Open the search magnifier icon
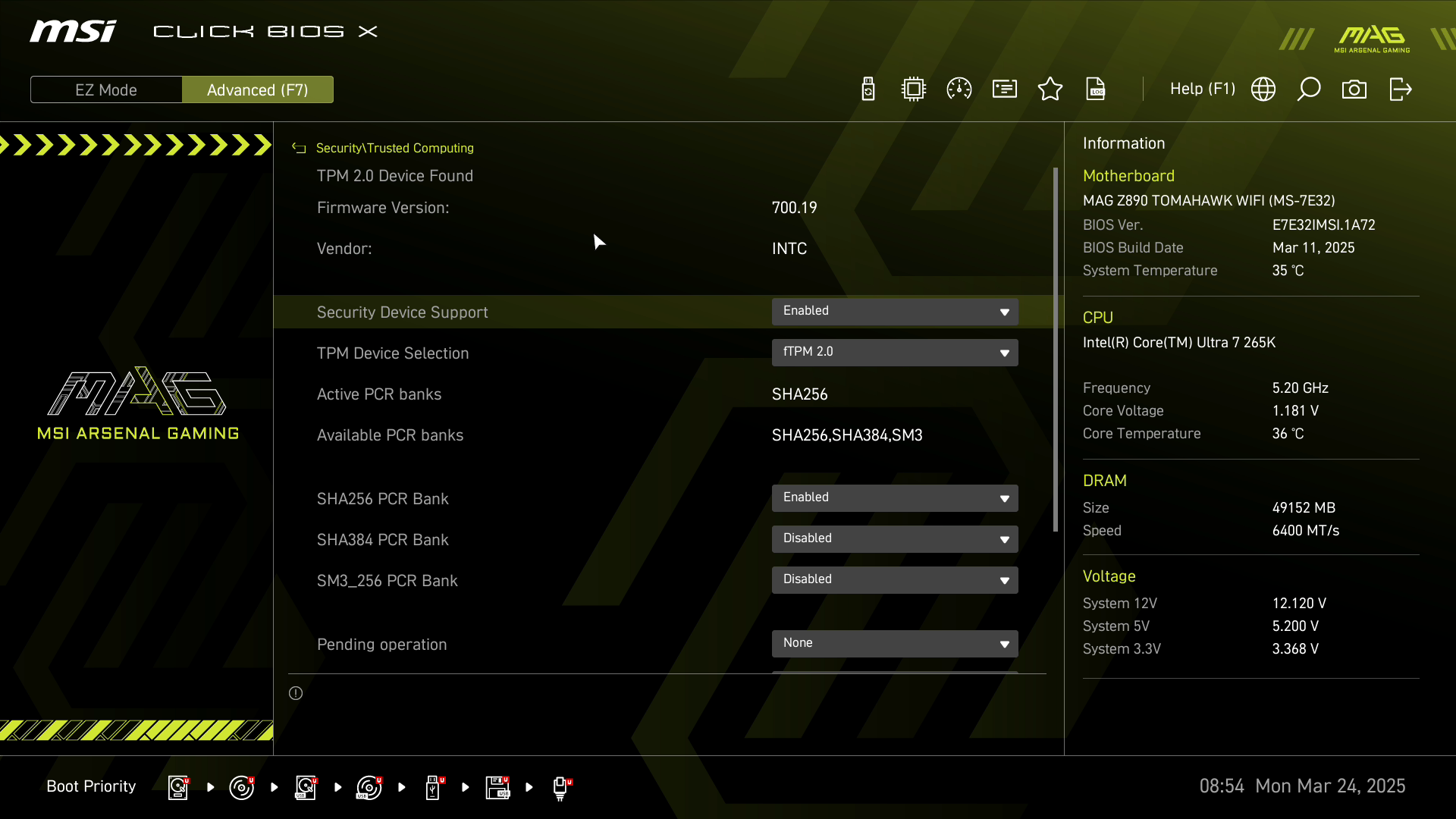Viewport: 1456px width, 819px height. [x=1309, y=89]
